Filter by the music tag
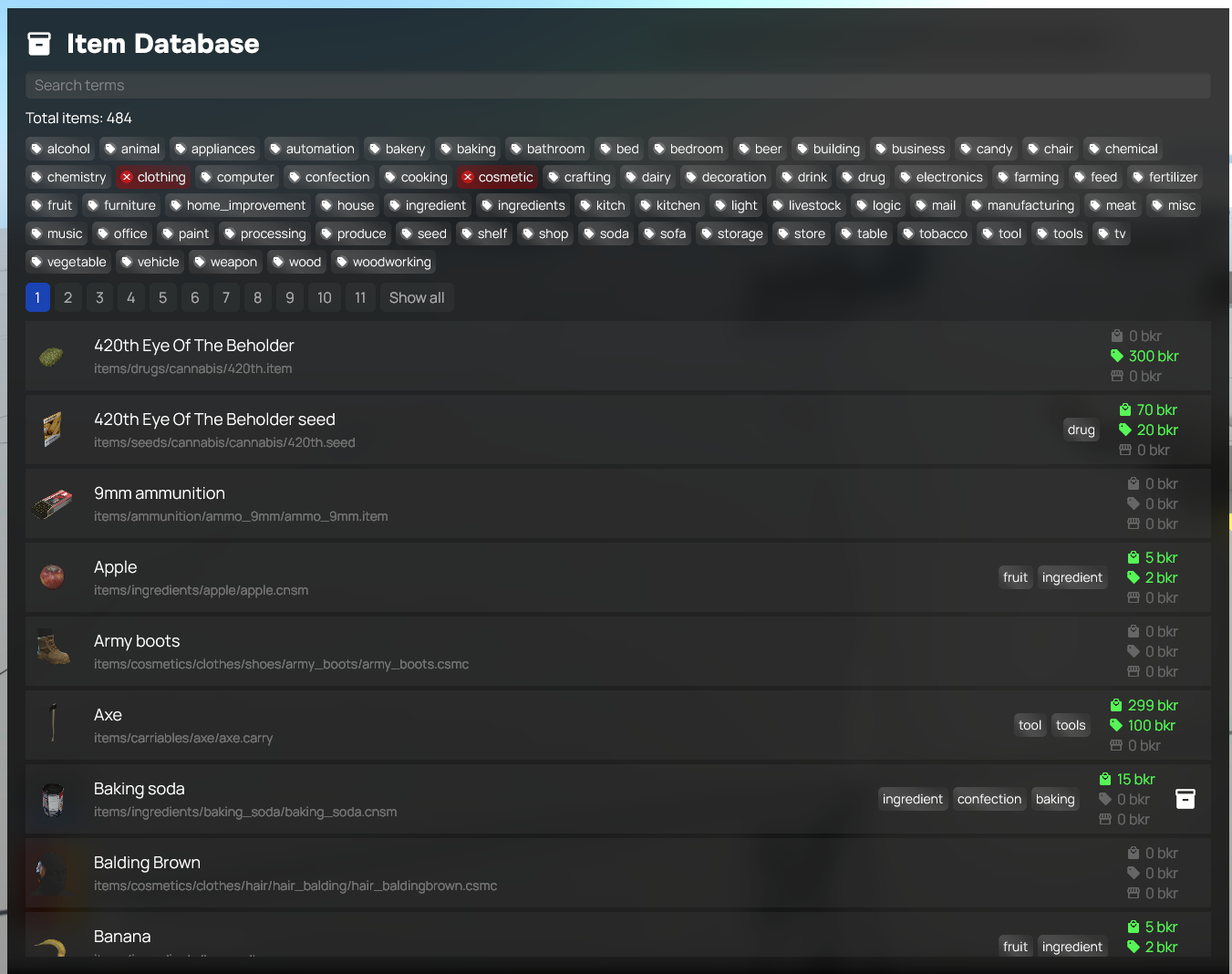This screenshot has height=974, width=1232. click(x=57, y=233)
